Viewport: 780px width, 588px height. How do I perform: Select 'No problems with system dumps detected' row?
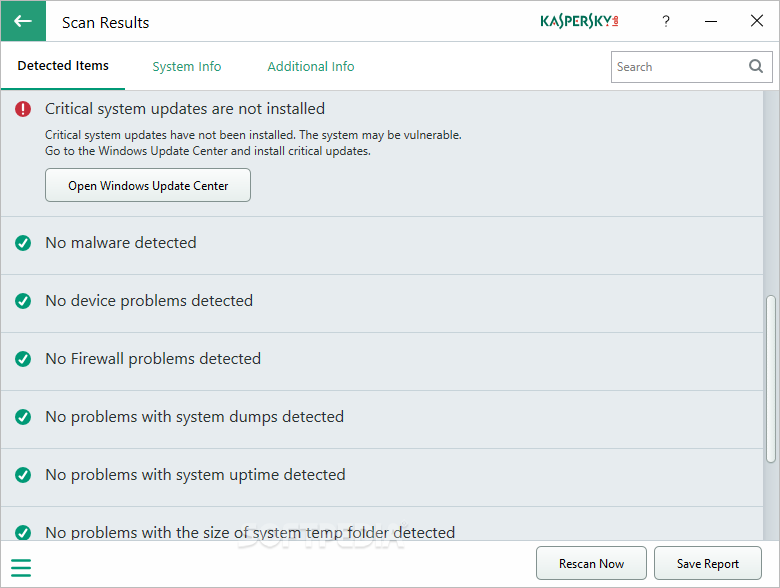tap(382, 419)
